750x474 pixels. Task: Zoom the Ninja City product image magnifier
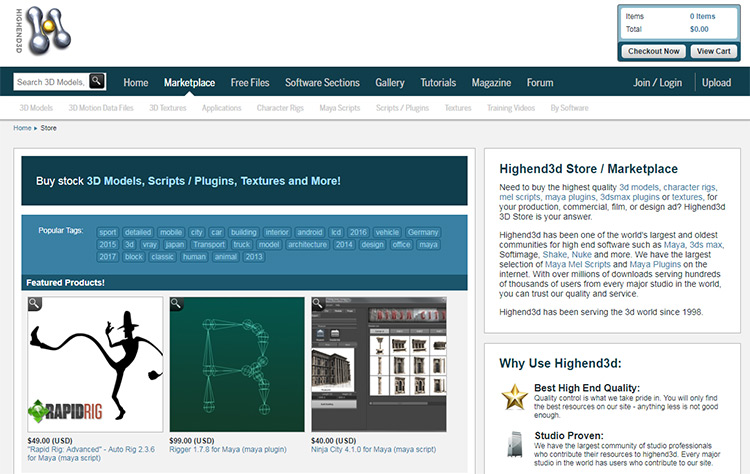point(318,304)
